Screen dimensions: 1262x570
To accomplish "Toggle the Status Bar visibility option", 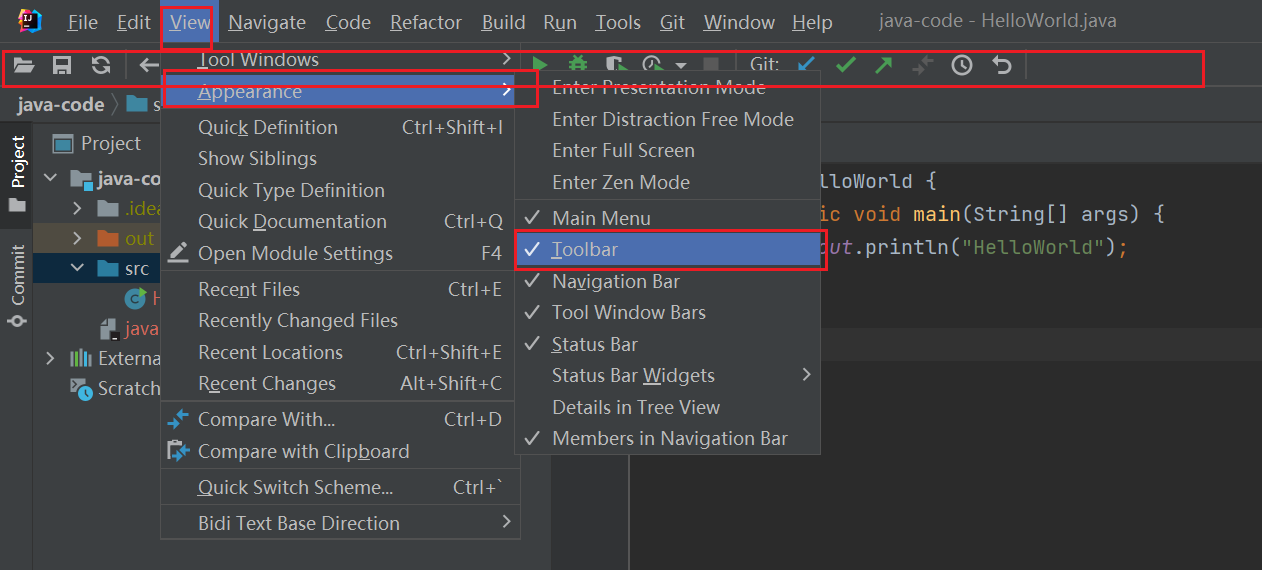I will click(x=594, y=344).
